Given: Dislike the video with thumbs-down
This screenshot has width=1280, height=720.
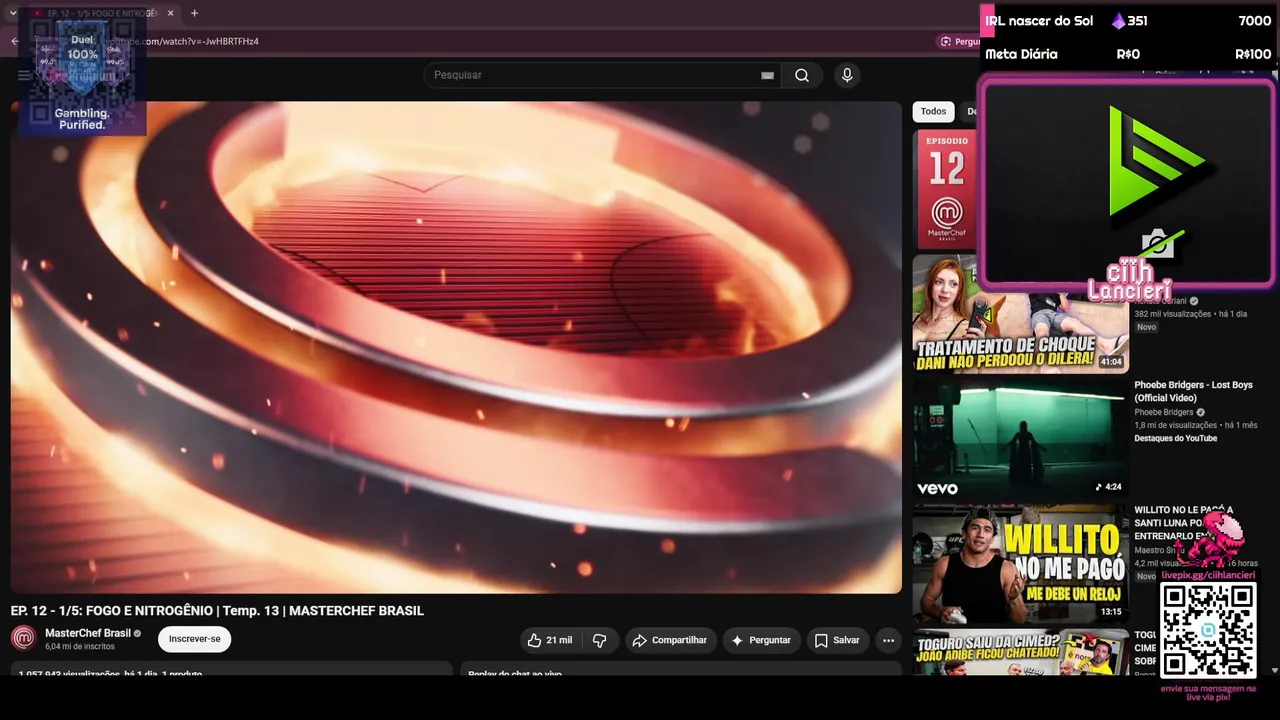Looking at the screenshot, I should [x=600, y=640].
